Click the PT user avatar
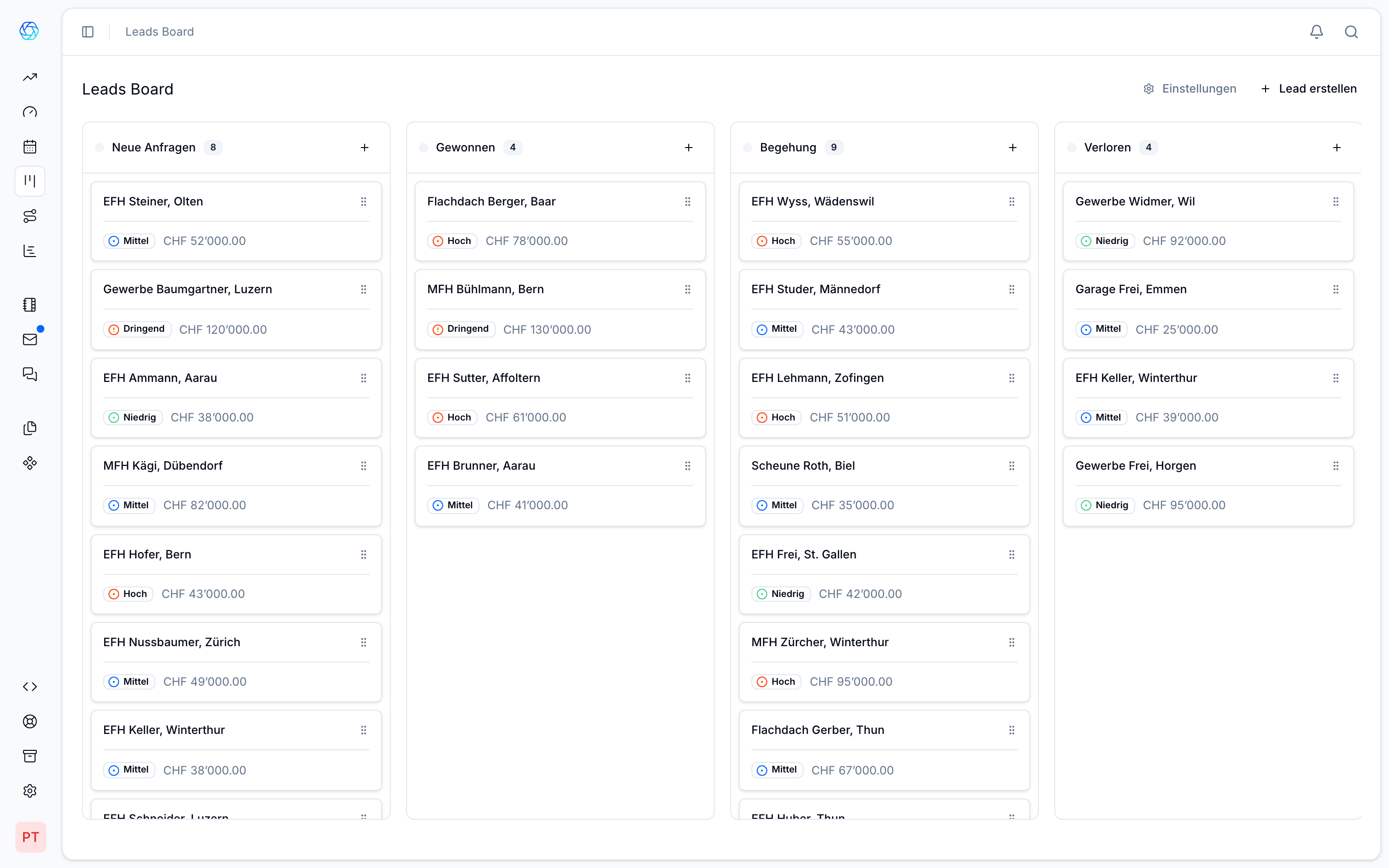The width and height of the screenshot is (1389, 868). (30, 837)
